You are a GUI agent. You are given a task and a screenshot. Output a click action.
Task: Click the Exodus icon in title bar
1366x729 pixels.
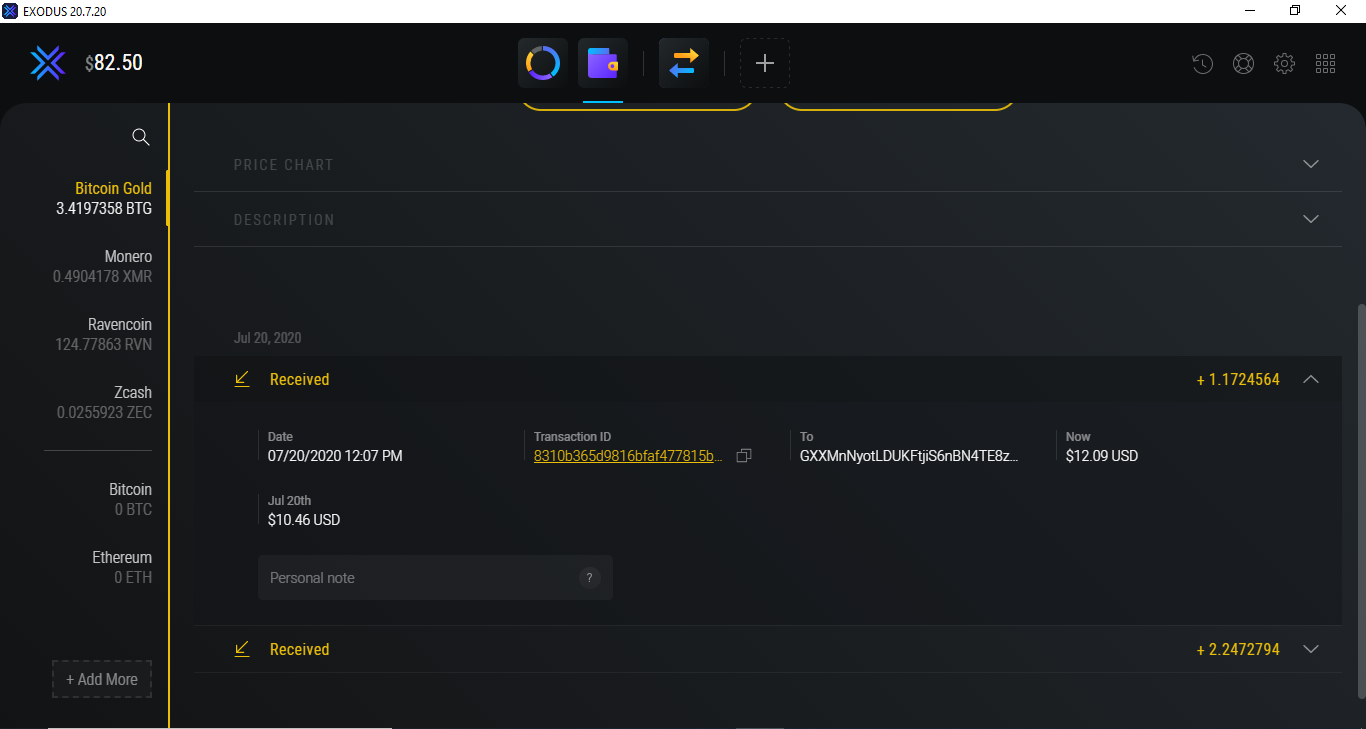[x=10, y=11]
